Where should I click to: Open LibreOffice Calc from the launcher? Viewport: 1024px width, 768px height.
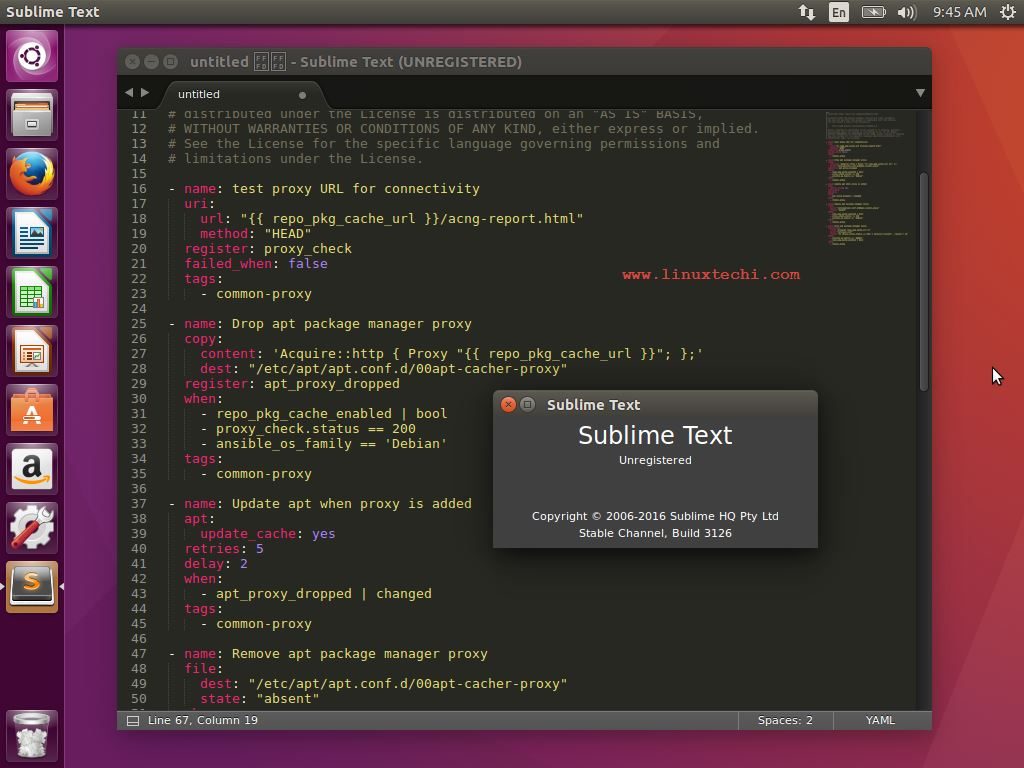tap(33, 290)
